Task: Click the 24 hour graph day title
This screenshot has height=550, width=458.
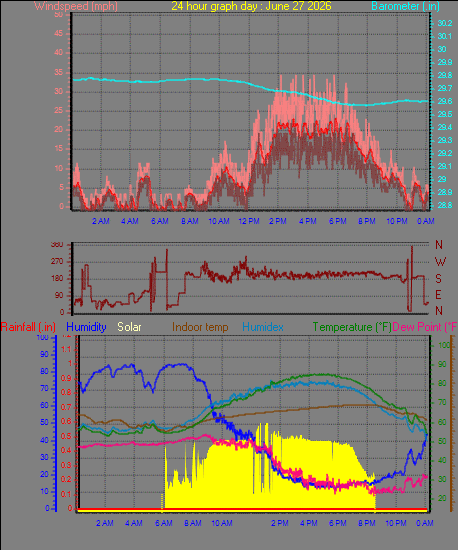Action: (251, 6)
